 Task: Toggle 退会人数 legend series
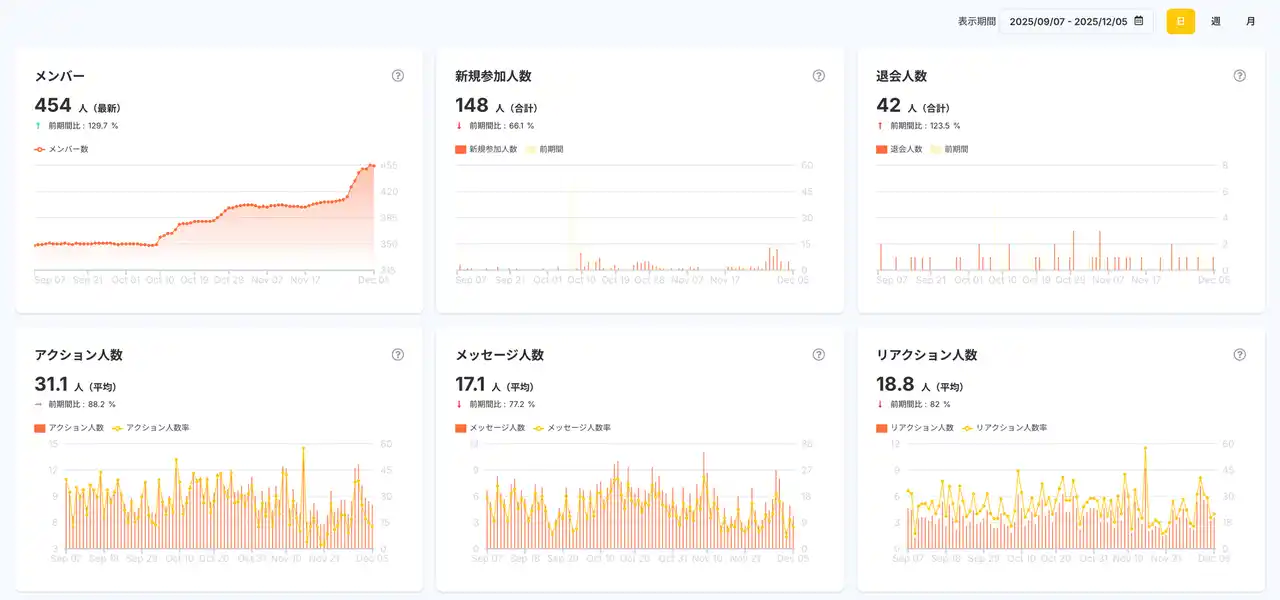coord(900,149)
